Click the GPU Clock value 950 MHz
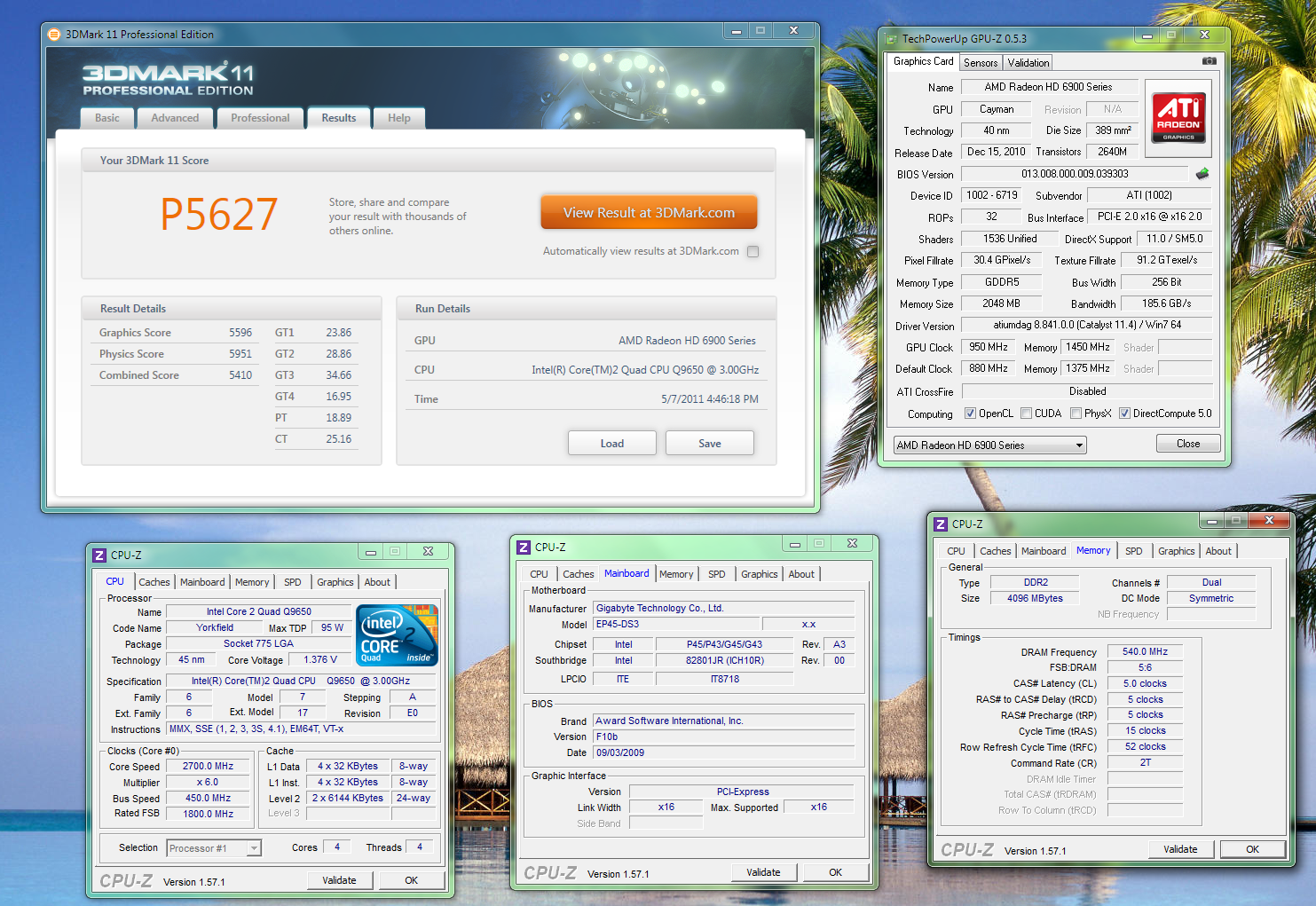The width and height of the screenshot is (1316, 906). tap(988, 347)
